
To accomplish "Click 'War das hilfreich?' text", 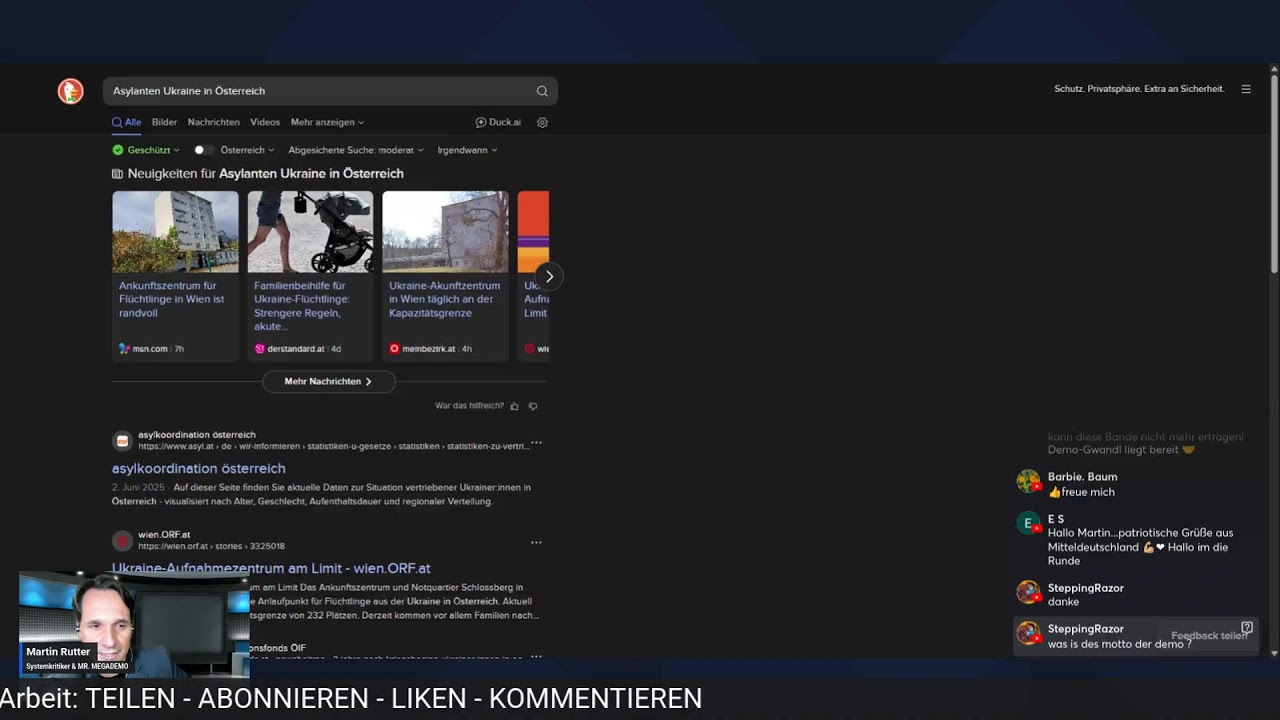I will click(x=469, y=406).
